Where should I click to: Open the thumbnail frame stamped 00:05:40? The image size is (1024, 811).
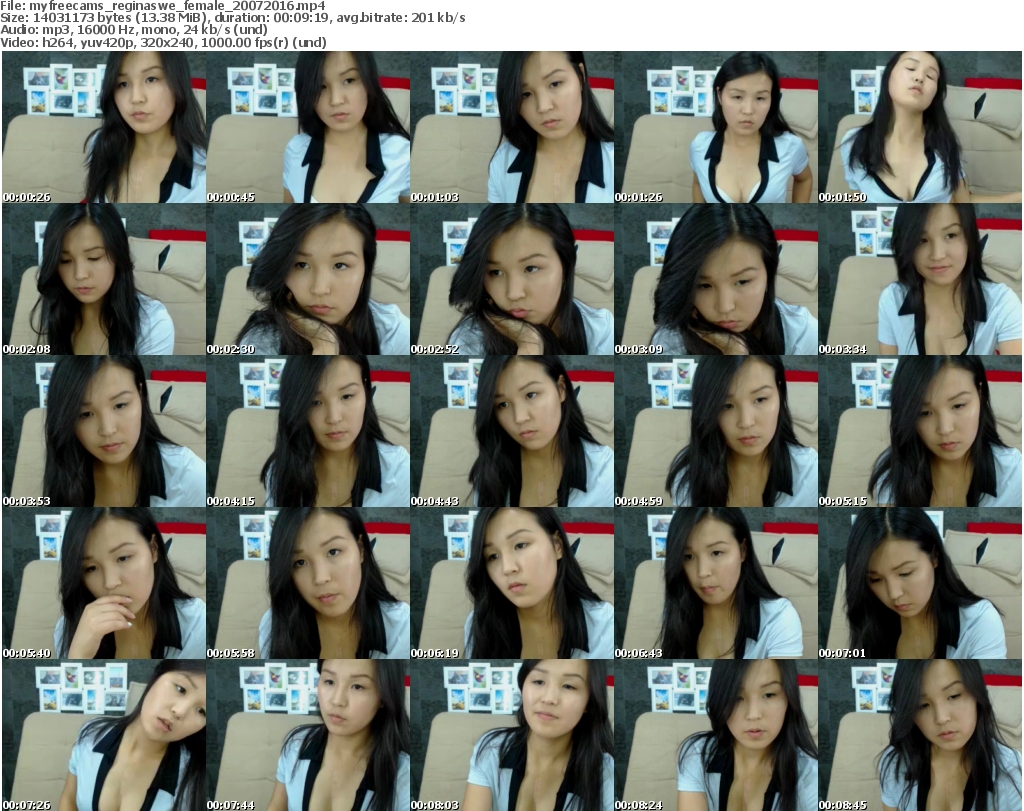click(104, 584)
